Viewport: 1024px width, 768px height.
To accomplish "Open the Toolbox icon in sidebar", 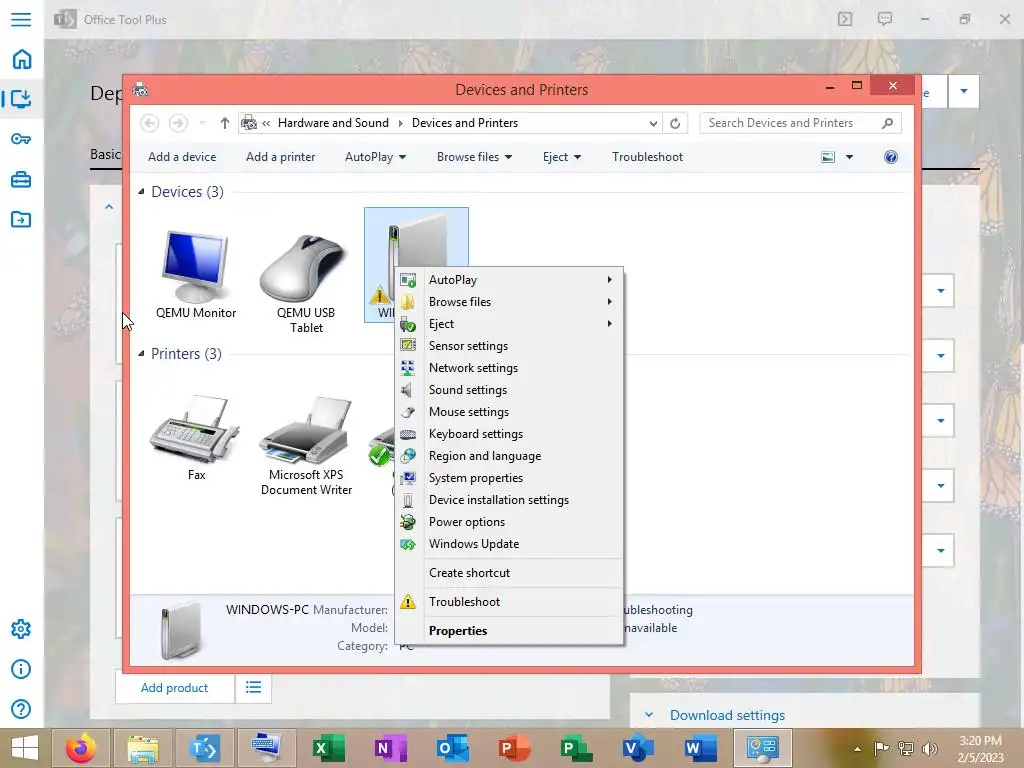I will coord(21,179).
